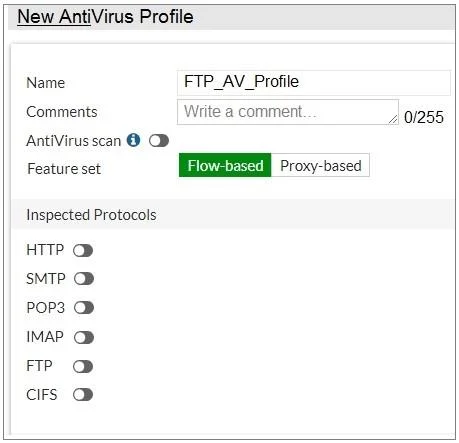This screenshot has height=443, width=459.
Task: Toggle CIFS protocol inspection
Action: point(83,395)
